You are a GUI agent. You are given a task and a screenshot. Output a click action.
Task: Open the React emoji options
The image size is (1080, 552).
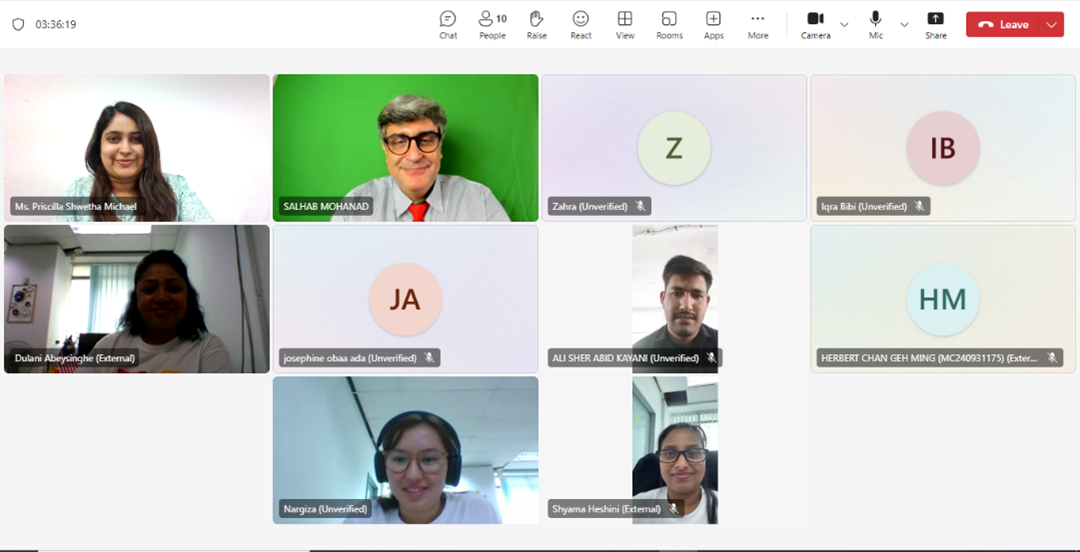pos(581,25)
